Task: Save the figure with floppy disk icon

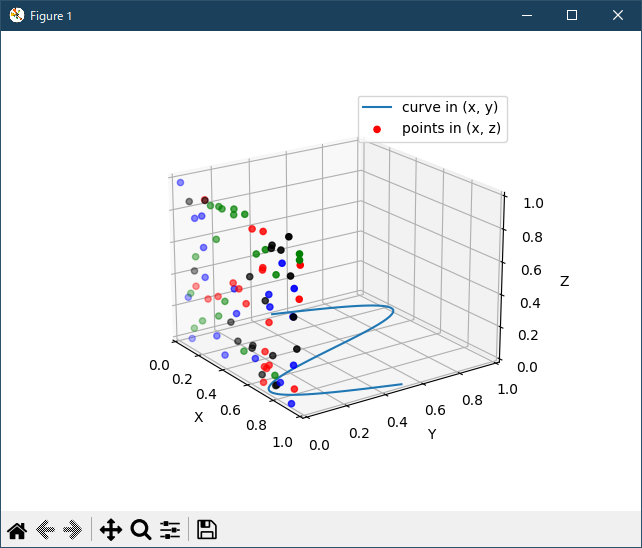Action: pos(207,530)
